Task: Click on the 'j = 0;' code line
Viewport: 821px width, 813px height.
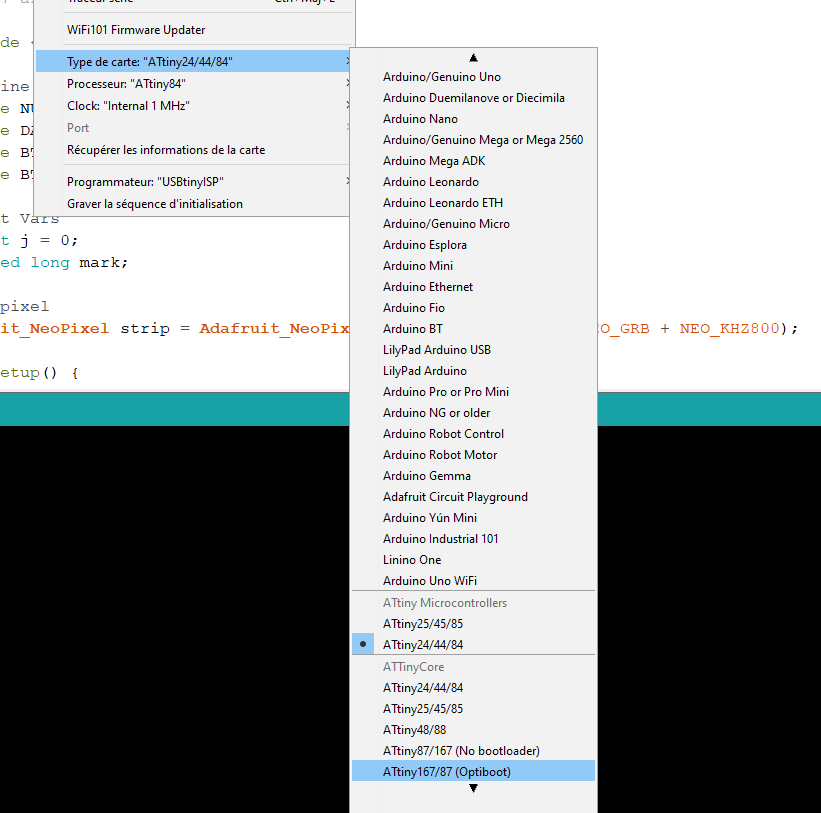Action: point(49,240)
